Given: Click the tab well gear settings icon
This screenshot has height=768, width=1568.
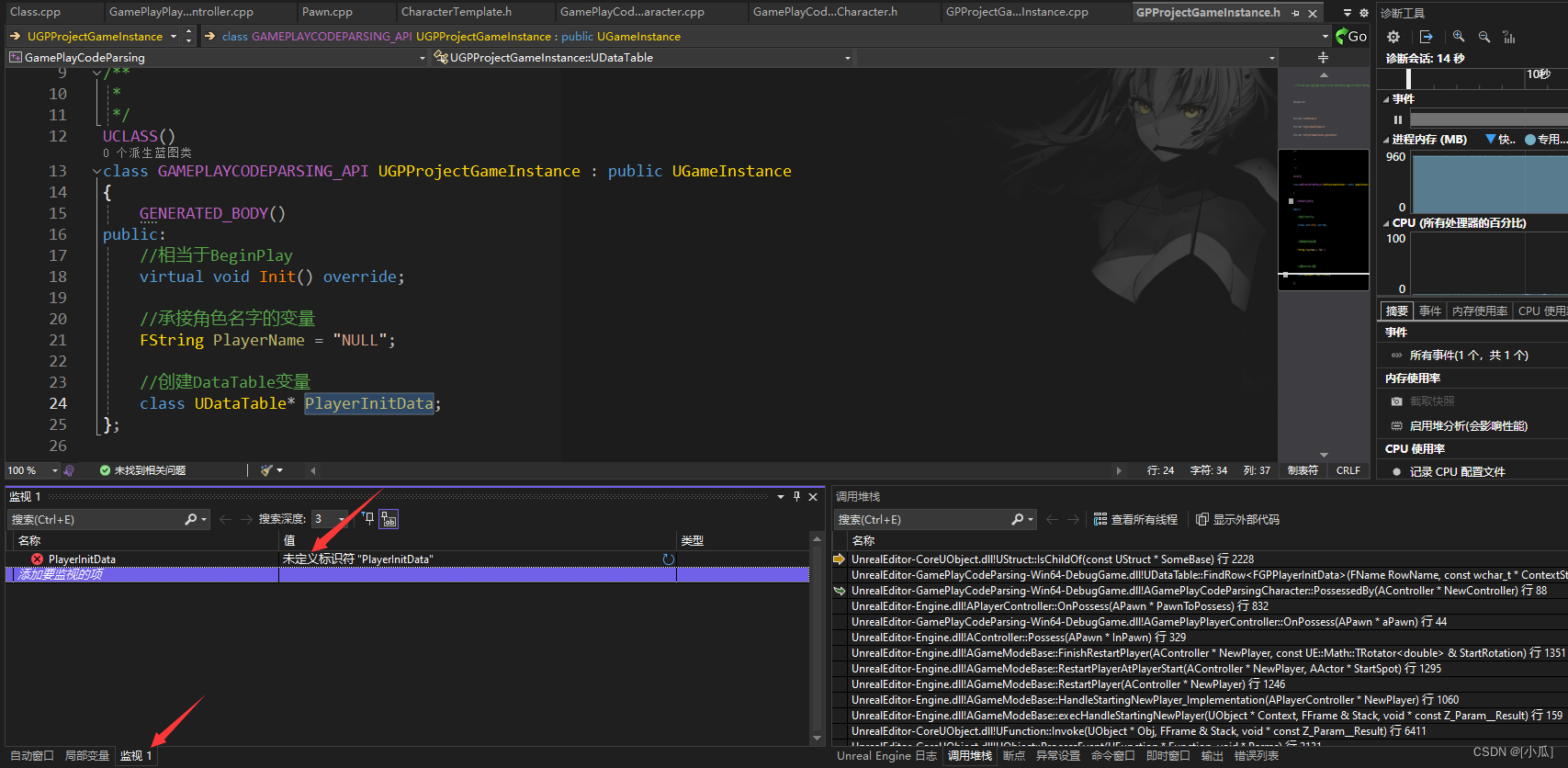Looking at the screenshot, I should (1364, 13).
